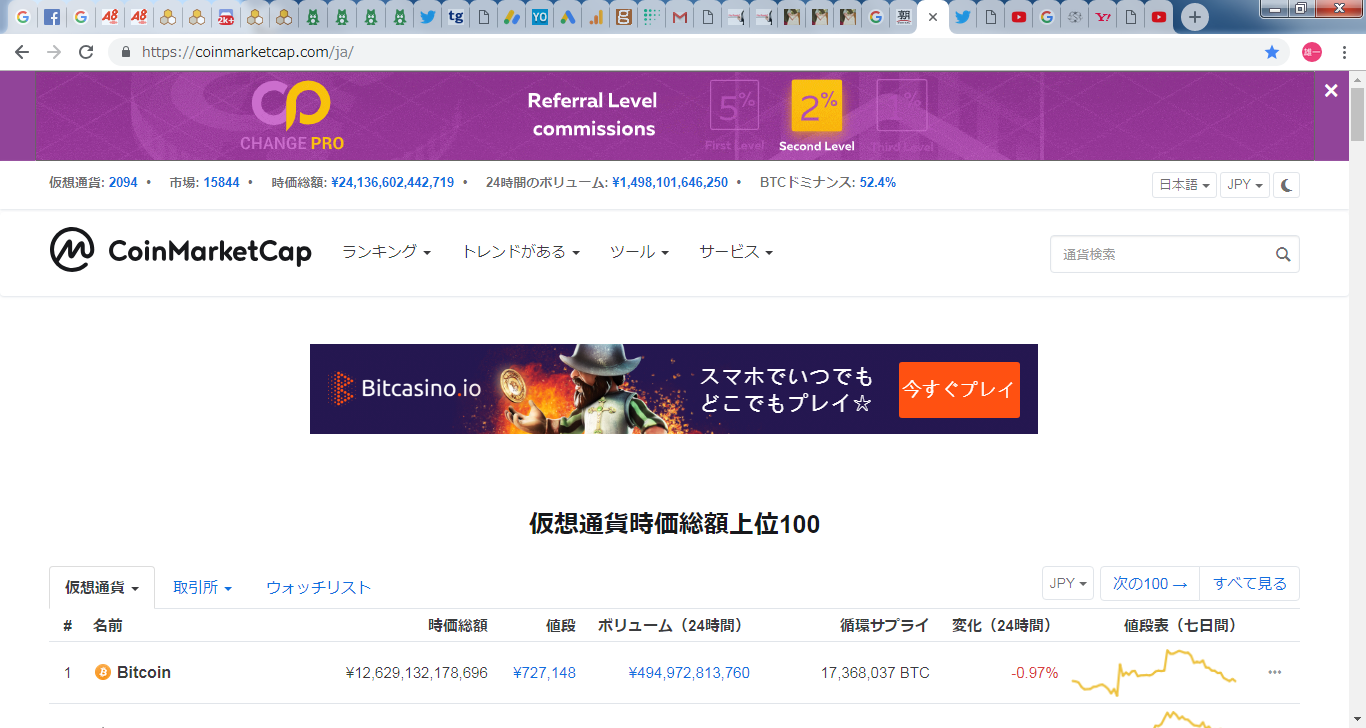Click the BTC dominance 52.4% link

[878, 183]
